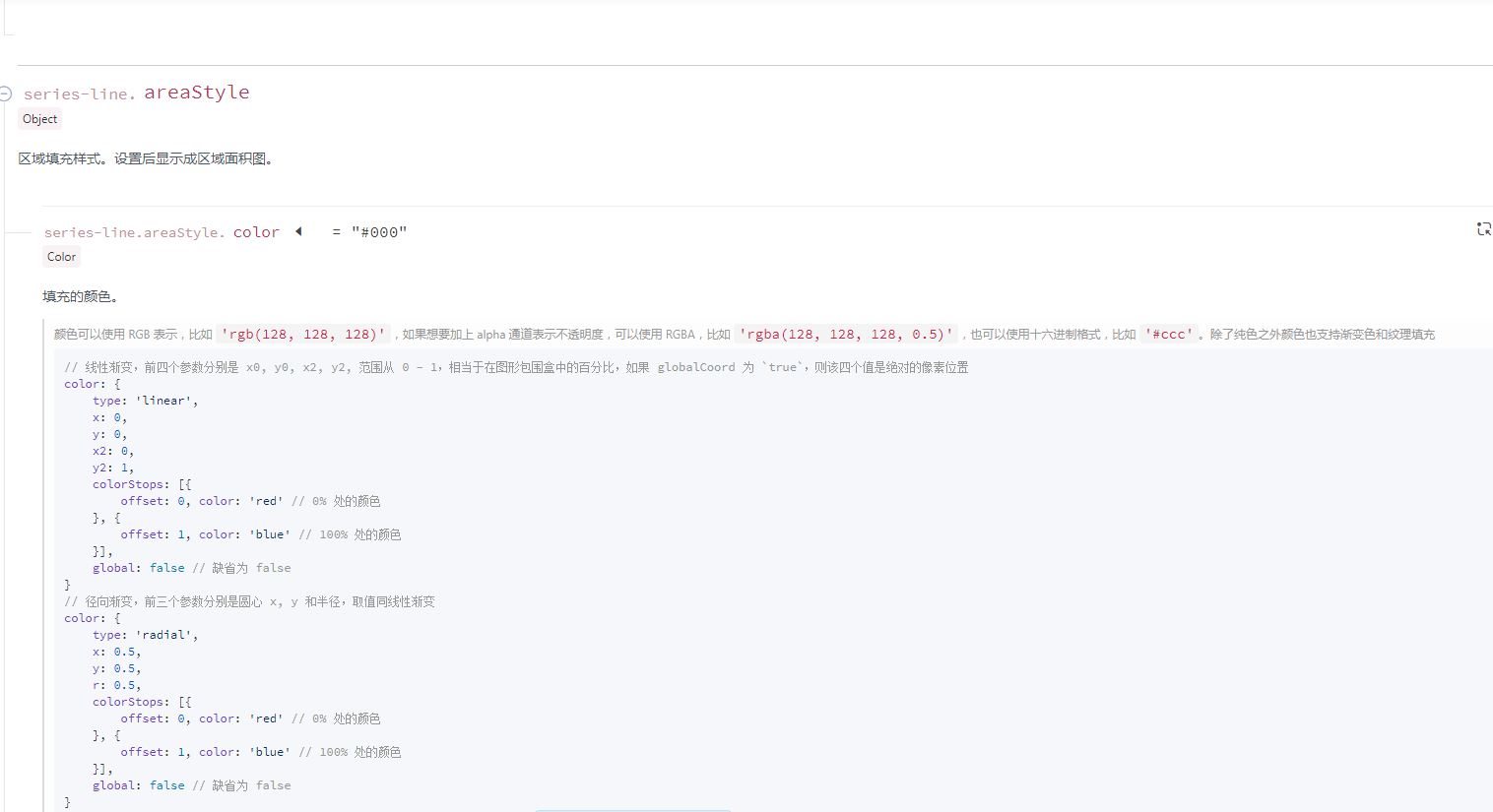Click the 'blue' colorStop value in radial gradient

point(269,751)
